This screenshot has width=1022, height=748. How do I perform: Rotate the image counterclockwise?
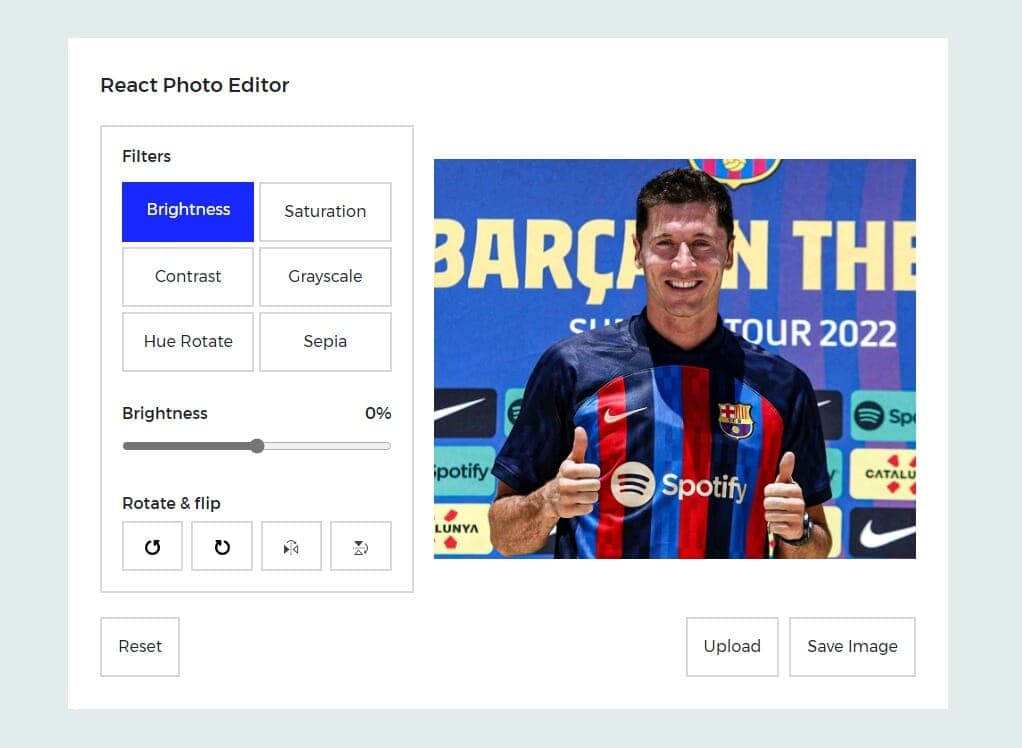pyautogui.click(x=152, y=546)
